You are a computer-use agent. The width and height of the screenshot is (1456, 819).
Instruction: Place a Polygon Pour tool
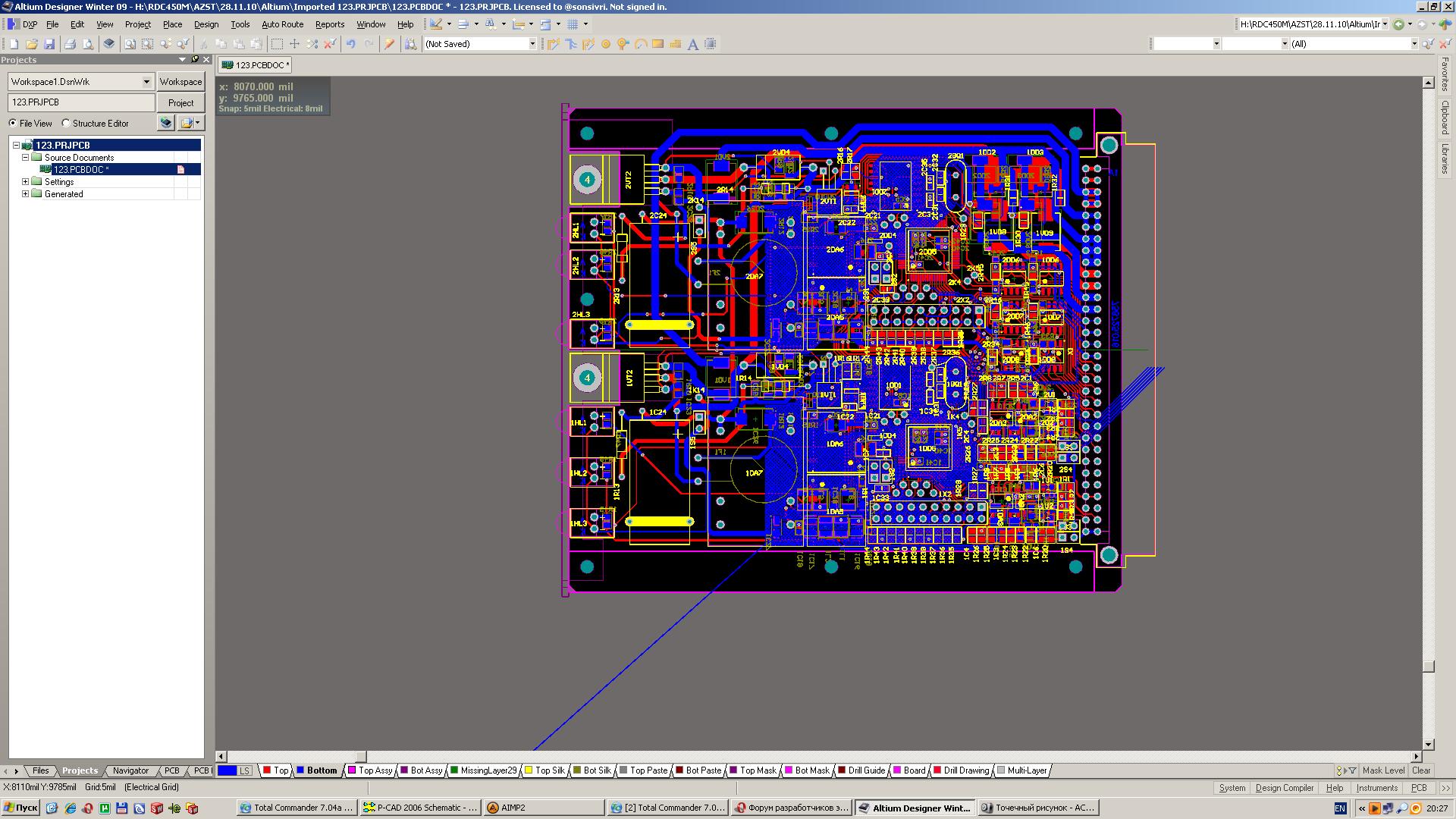(x=676, y=44)
